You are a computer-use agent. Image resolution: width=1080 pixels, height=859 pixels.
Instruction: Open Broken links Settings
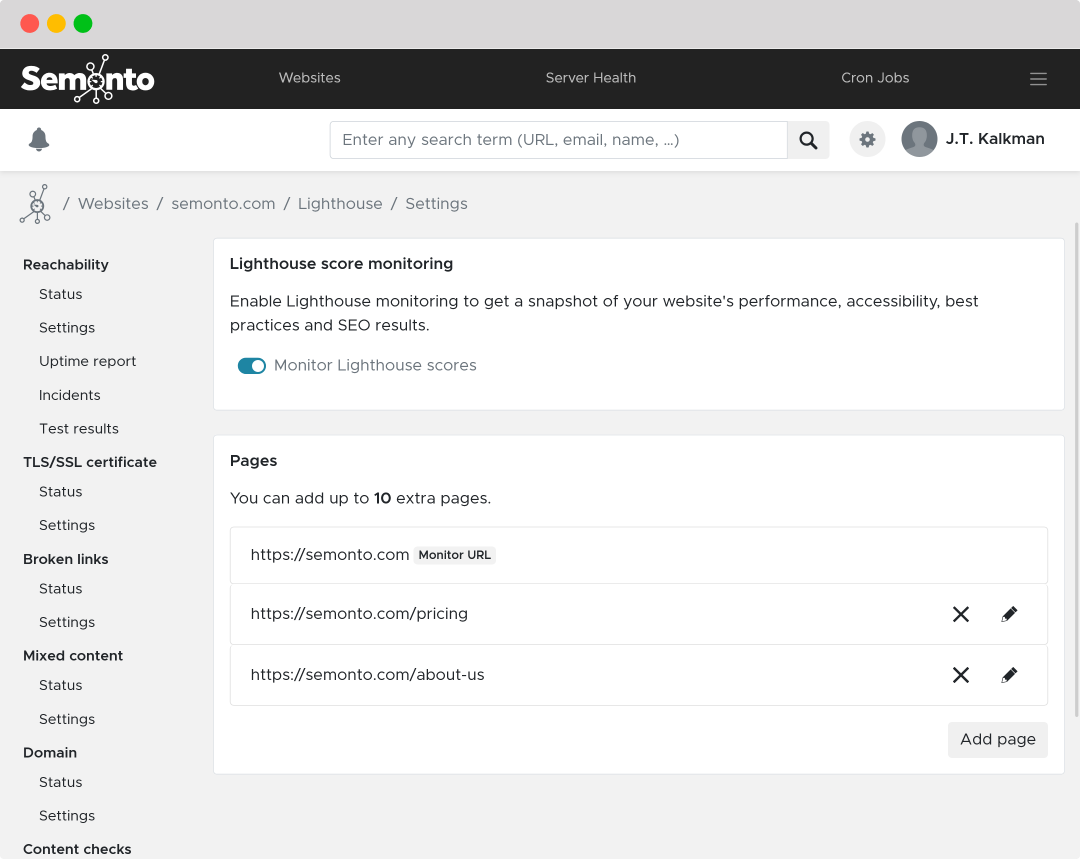click(x=67, y=622)
